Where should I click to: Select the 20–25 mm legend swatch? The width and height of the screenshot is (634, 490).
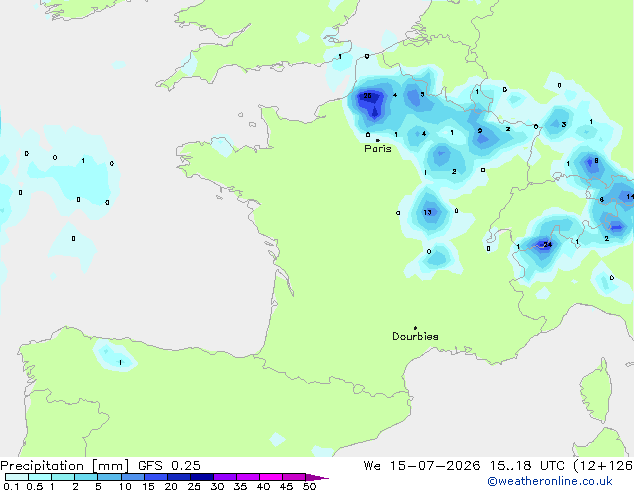click(x=179, y=477)
